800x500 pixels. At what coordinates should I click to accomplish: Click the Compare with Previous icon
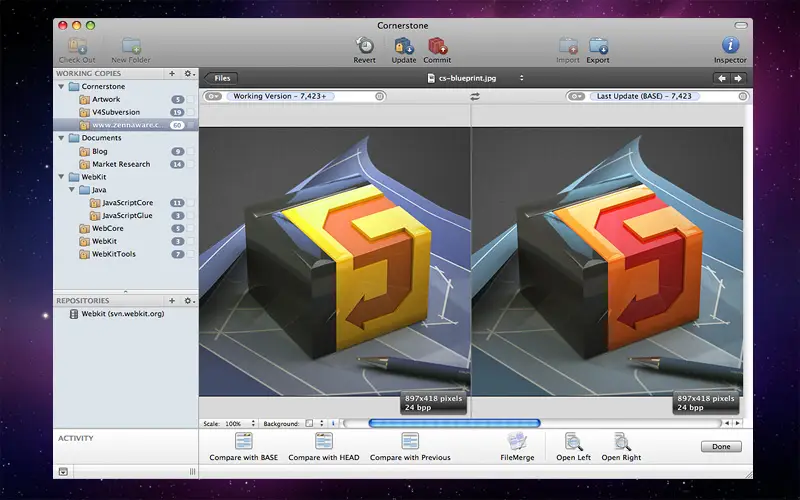[410, 441]
